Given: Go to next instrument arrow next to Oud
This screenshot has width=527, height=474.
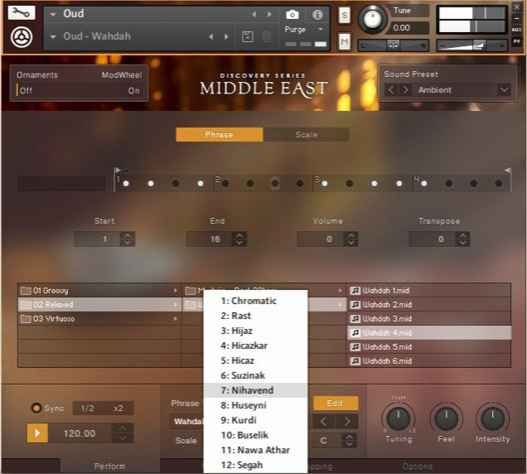Looking at the screenshot, I should tap(269, 14).
